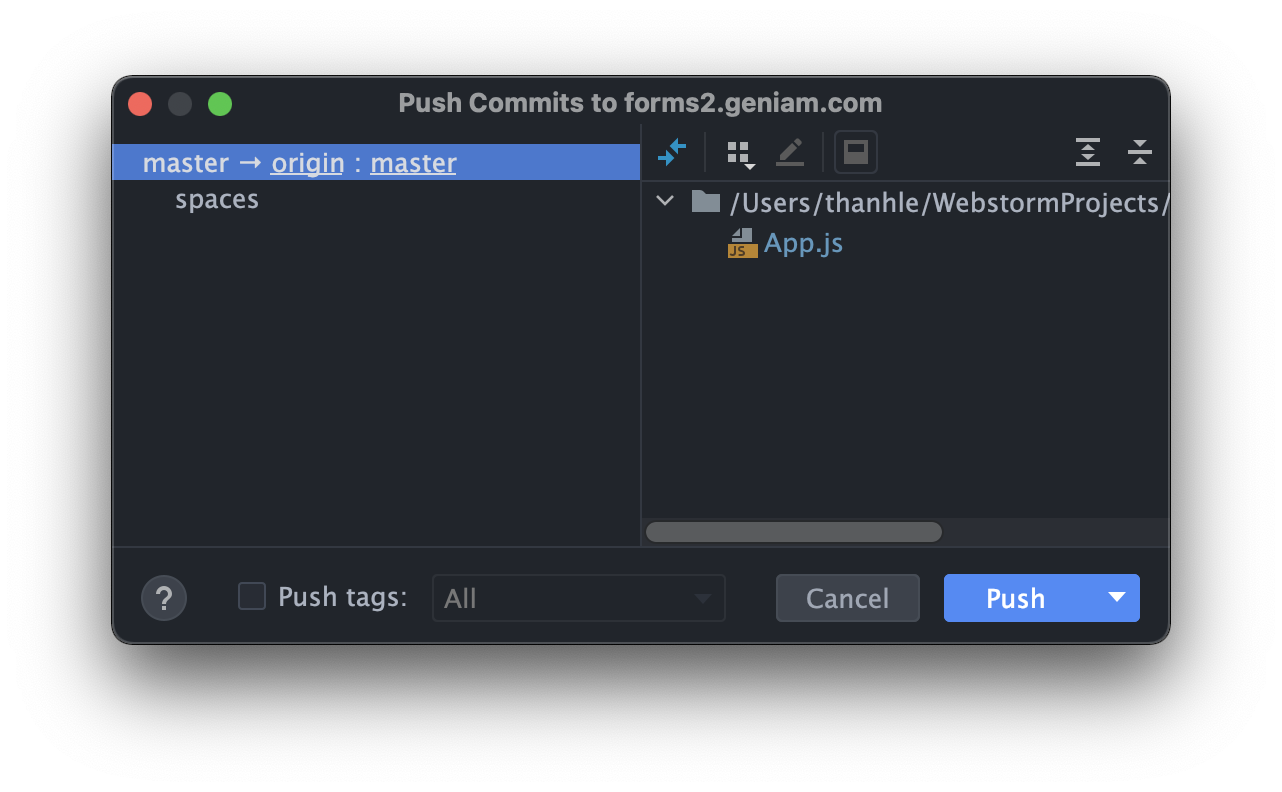Open the Push tags All dropdown
This screenshot has width=1282, height=792.
pyautogui.click(x=578, y=598)
